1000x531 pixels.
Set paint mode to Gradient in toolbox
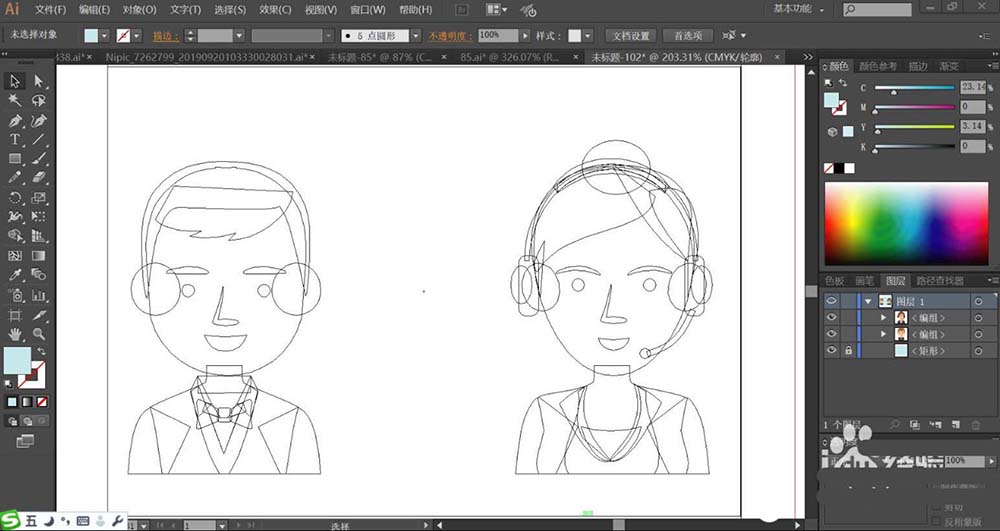pyautogui.click(x=27, y=402)
